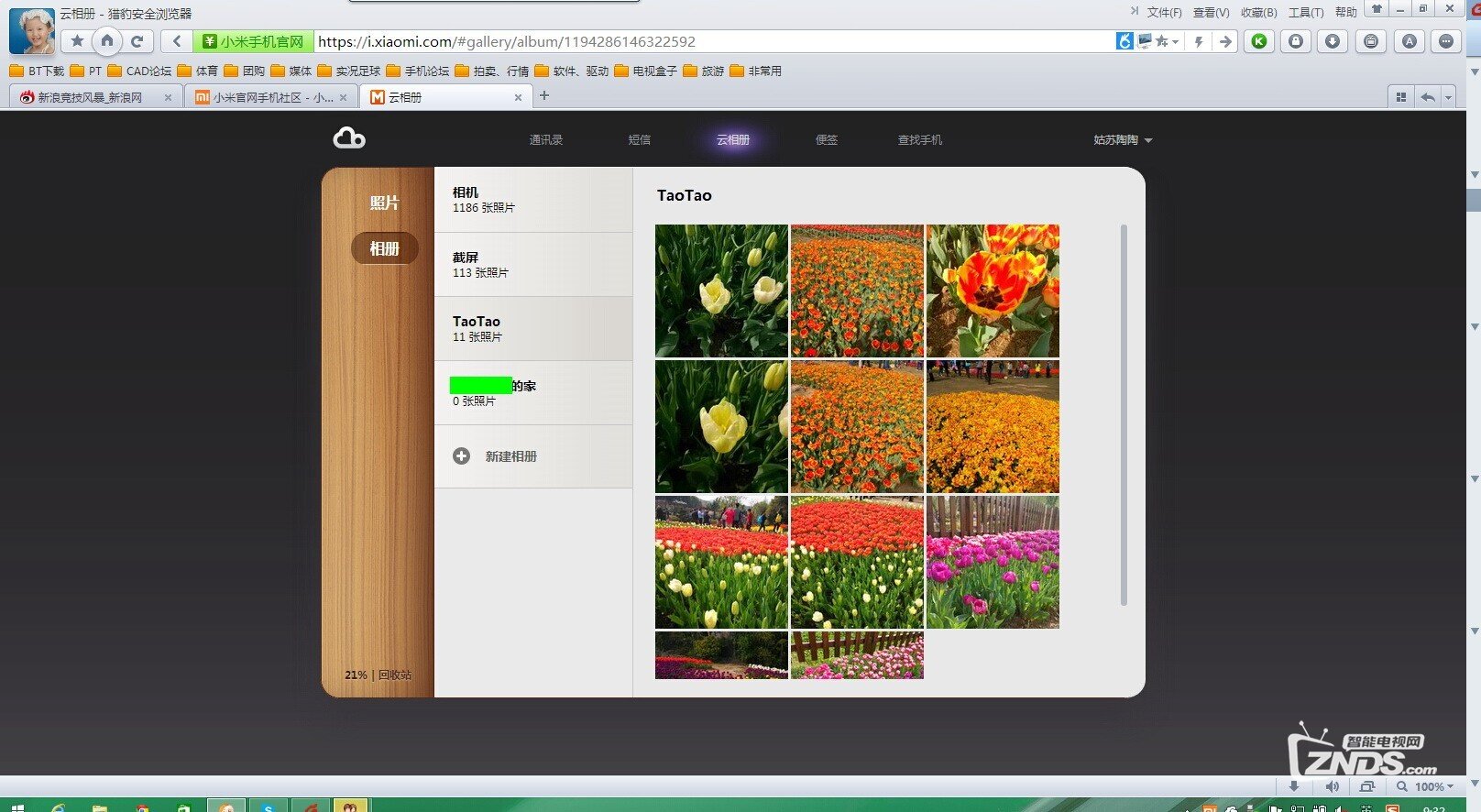Open the 姑苏陶陶 account dropdown

(x=1123, y=140)
